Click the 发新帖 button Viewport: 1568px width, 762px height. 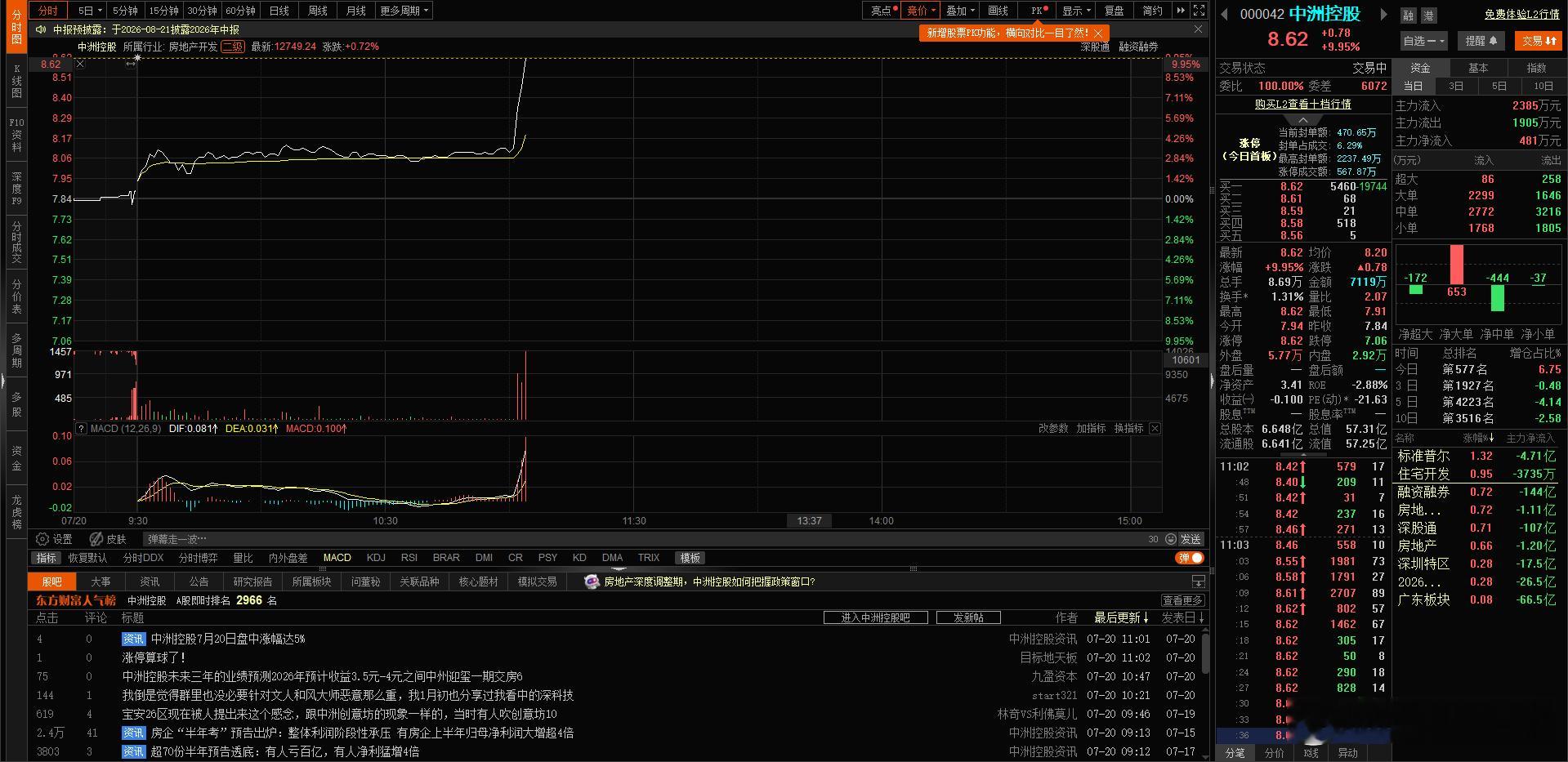968,617
